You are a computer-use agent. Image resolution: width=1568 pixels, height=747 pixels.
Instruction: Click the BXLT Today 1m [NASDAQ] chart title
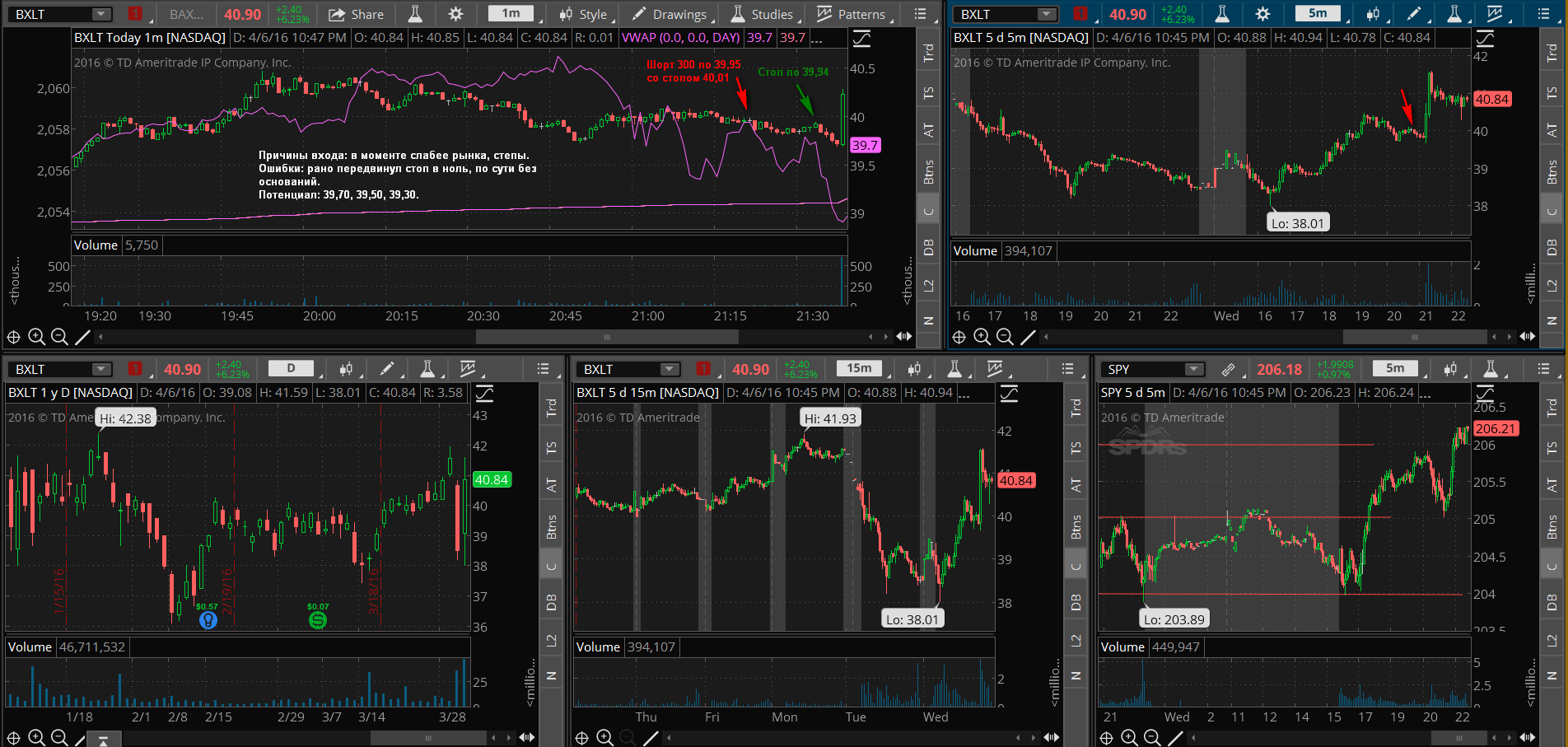[x=150, y=38]
